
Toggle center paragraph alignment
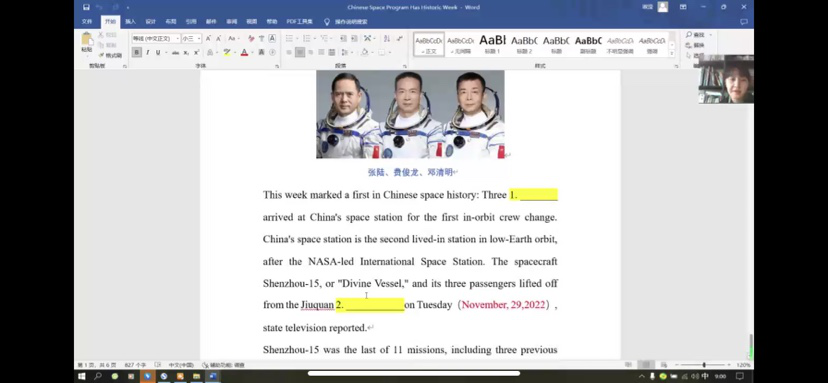tap(299, 52)
